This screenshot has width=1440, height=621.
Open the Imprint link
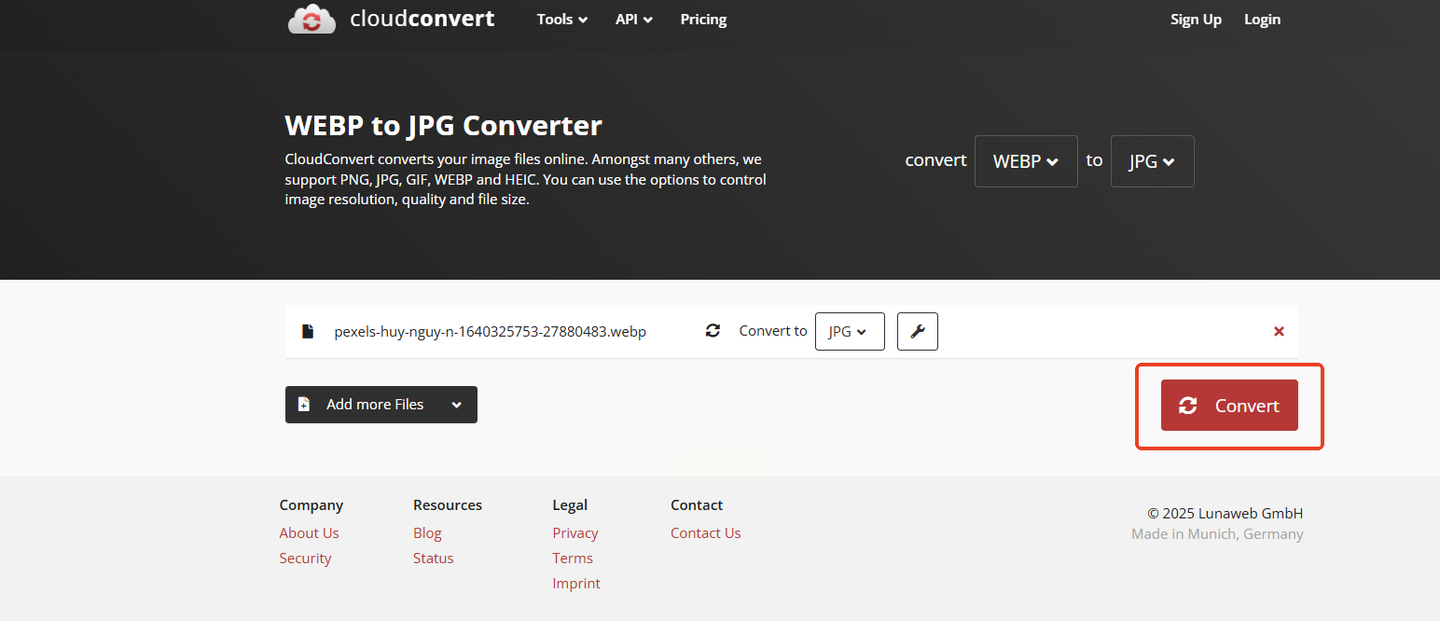(576, 583)
